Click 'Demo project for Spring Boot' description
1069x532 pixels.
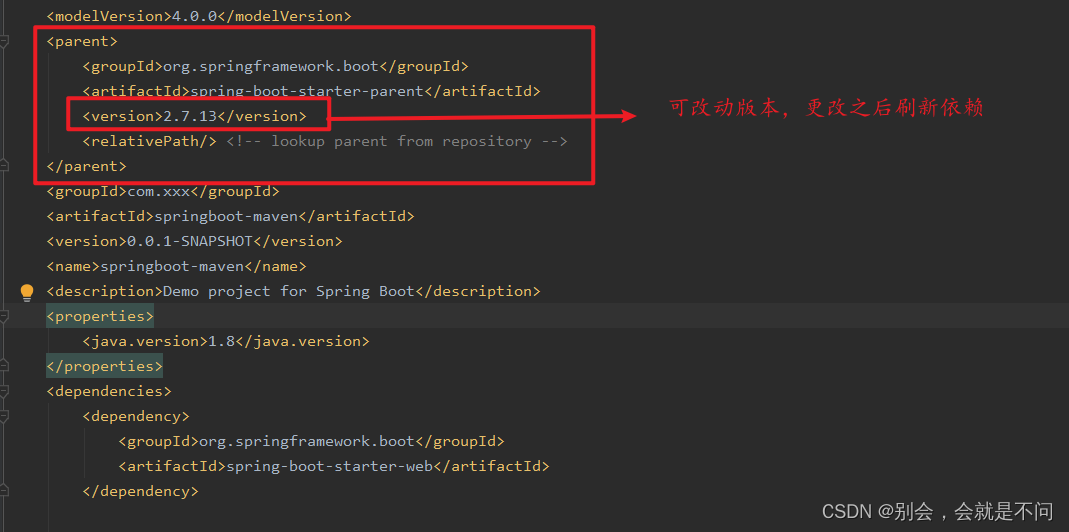coord(288,291)
